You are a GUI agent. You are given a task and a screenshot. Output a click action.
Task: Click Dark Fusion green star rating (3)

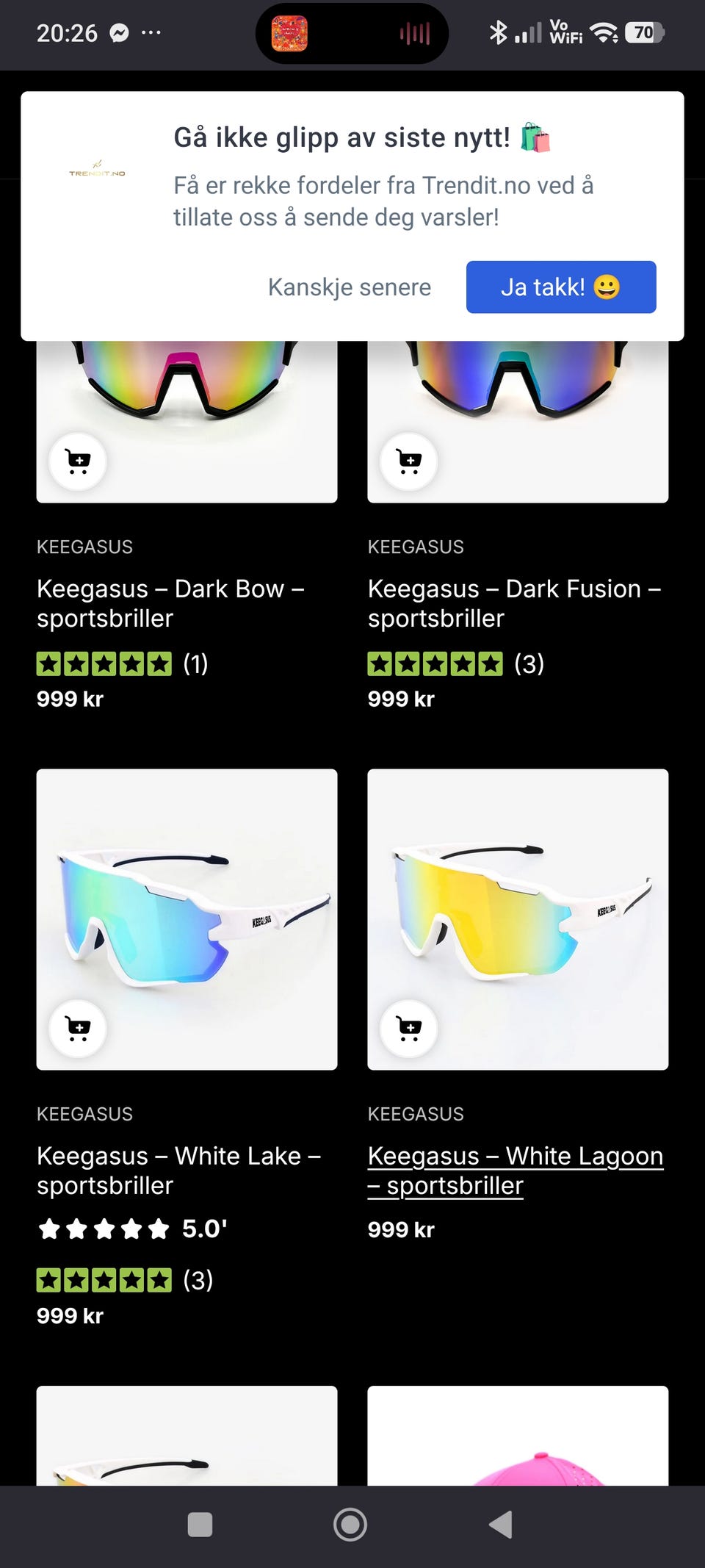click(456, 663)
